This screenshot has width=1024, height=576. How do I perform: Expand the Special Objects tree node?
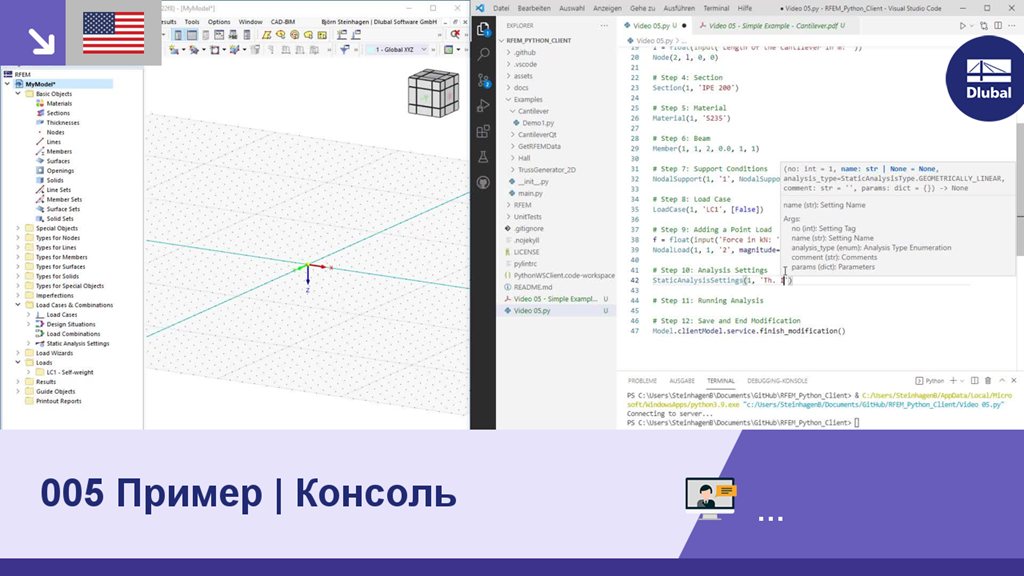(18, 229)
